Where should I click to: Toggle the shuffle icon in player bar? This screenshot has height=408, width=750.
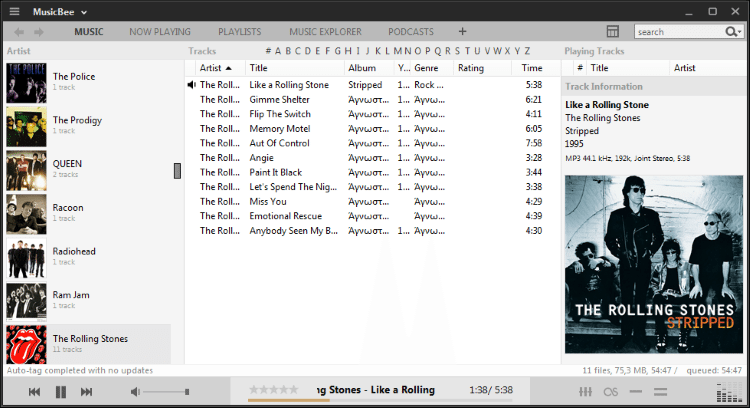click(661, 392)
